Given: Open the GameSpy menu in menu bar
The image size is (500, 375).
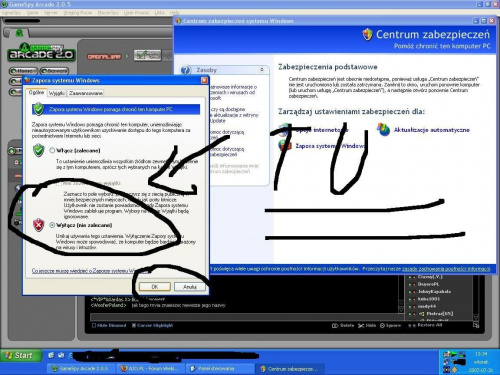Looking at the screenshot, I should pos(11,12).
